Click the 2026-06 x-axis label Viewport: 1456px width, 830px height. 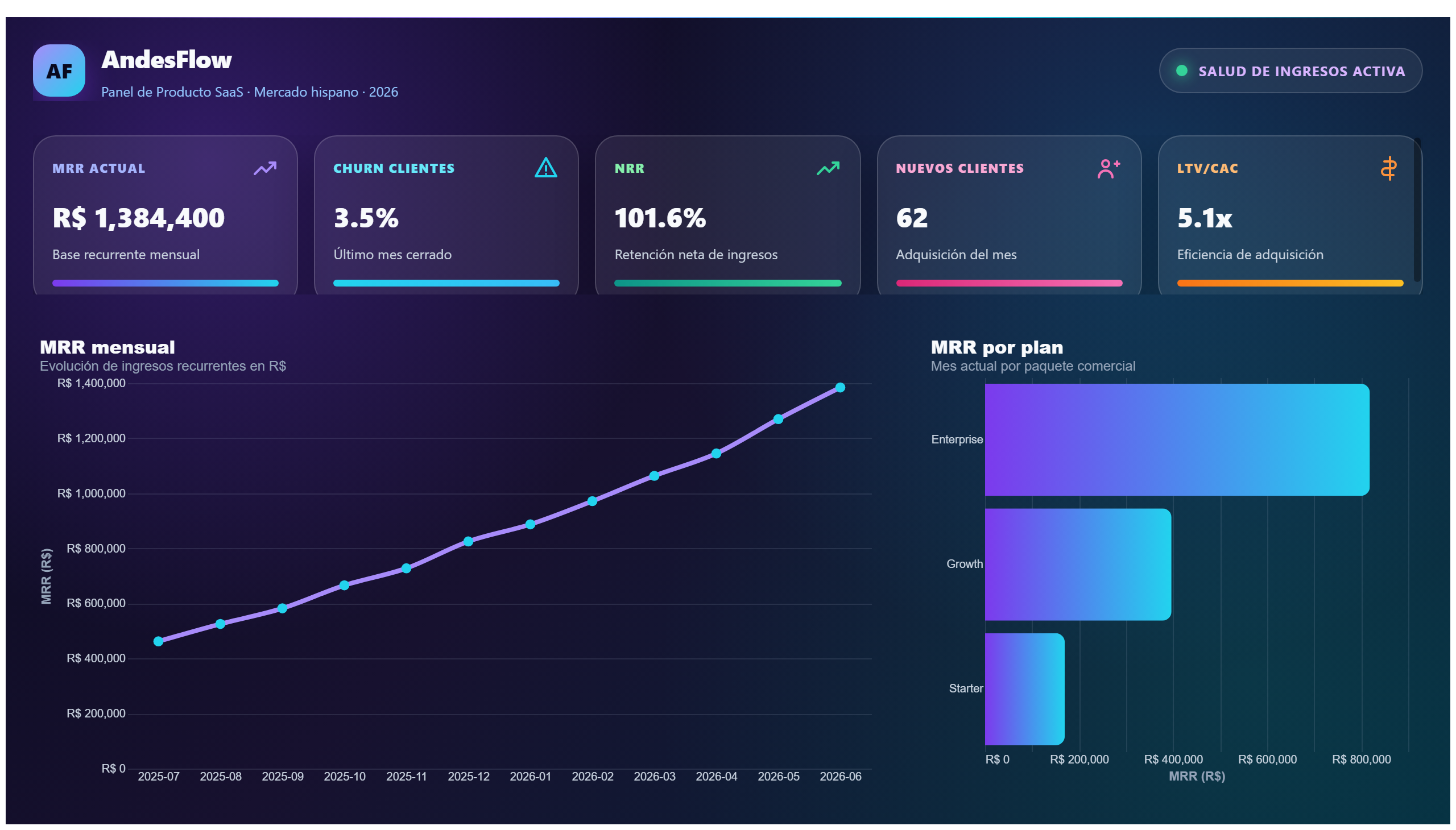point(840,777)
